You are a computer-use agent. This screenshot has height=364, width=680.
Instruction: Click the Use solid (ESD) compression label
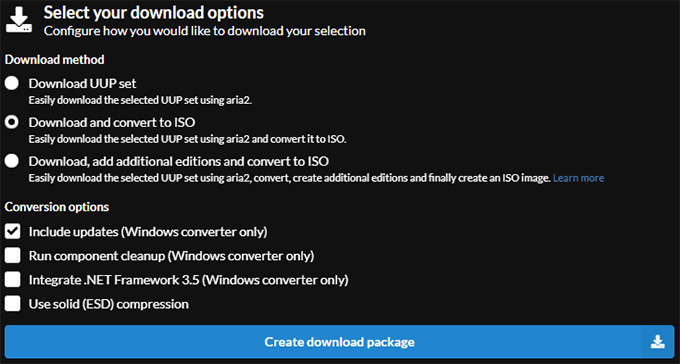click(x=108, y=304)
